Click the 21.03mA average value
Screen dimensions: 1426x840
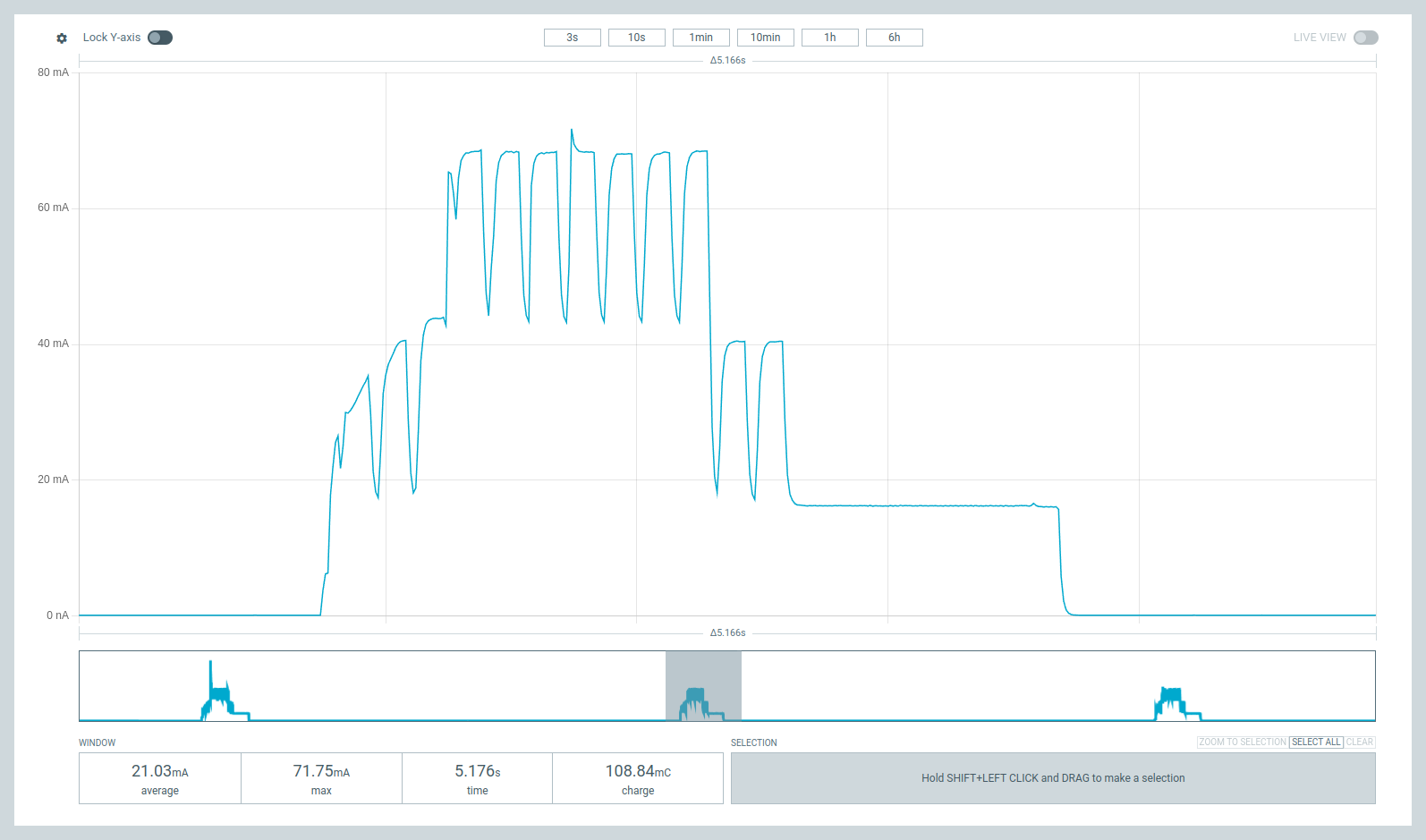point(160,771)
